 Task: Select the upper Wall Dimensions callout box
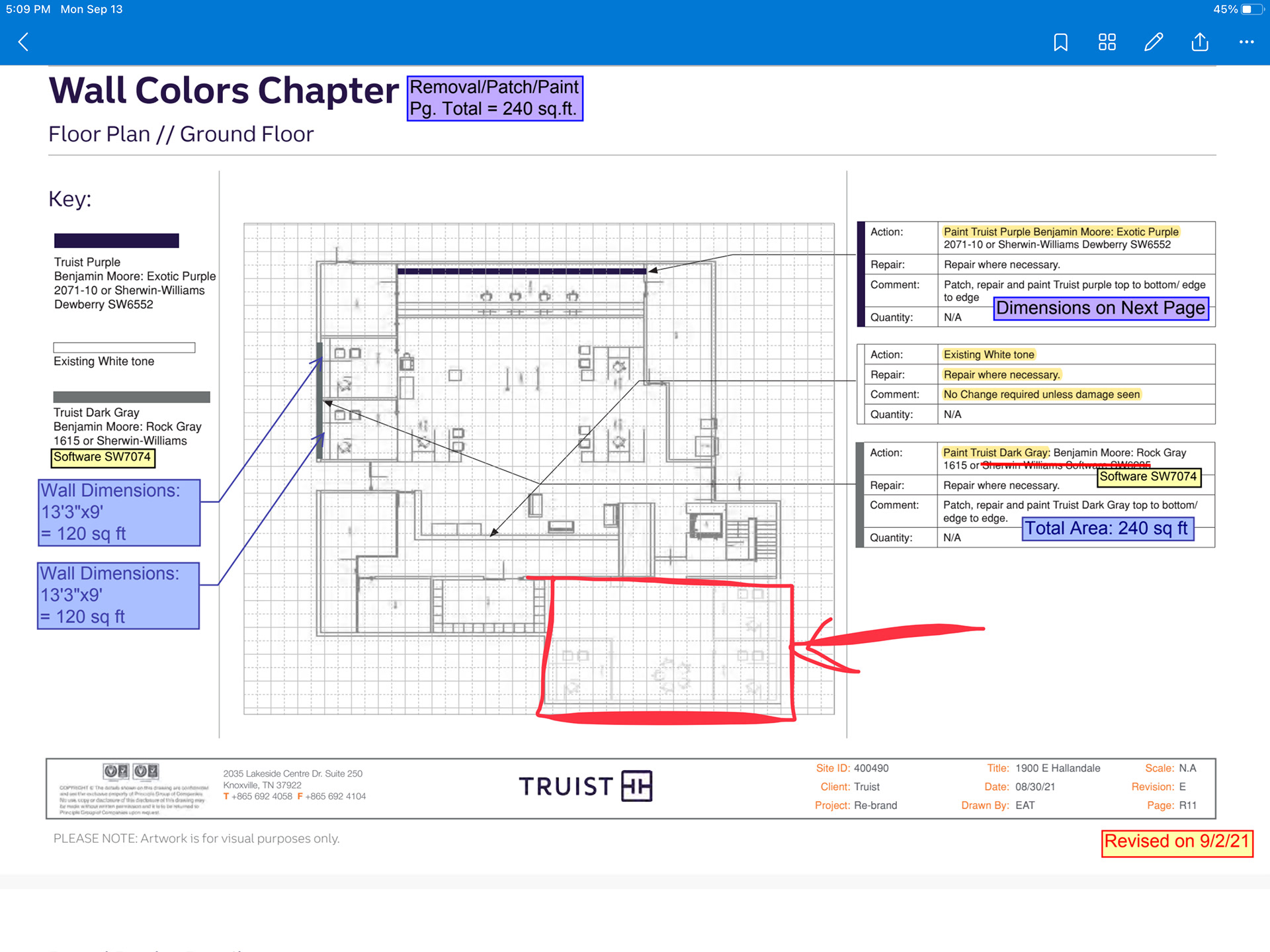(x=119, y=513)
